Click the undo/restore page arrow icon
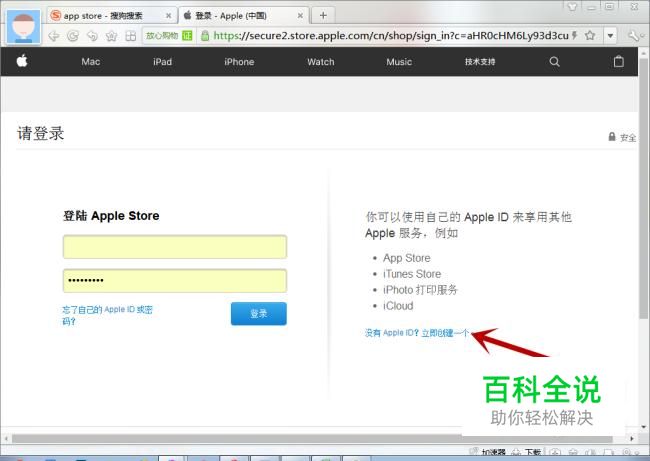 (x=92, y=36)
